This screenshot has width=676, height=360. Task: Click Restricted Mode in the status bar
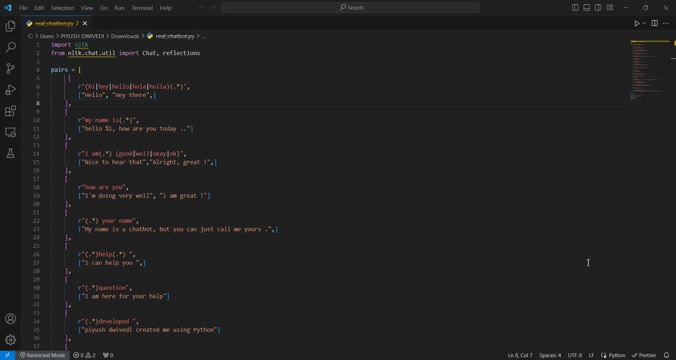(x=42, y=355)
